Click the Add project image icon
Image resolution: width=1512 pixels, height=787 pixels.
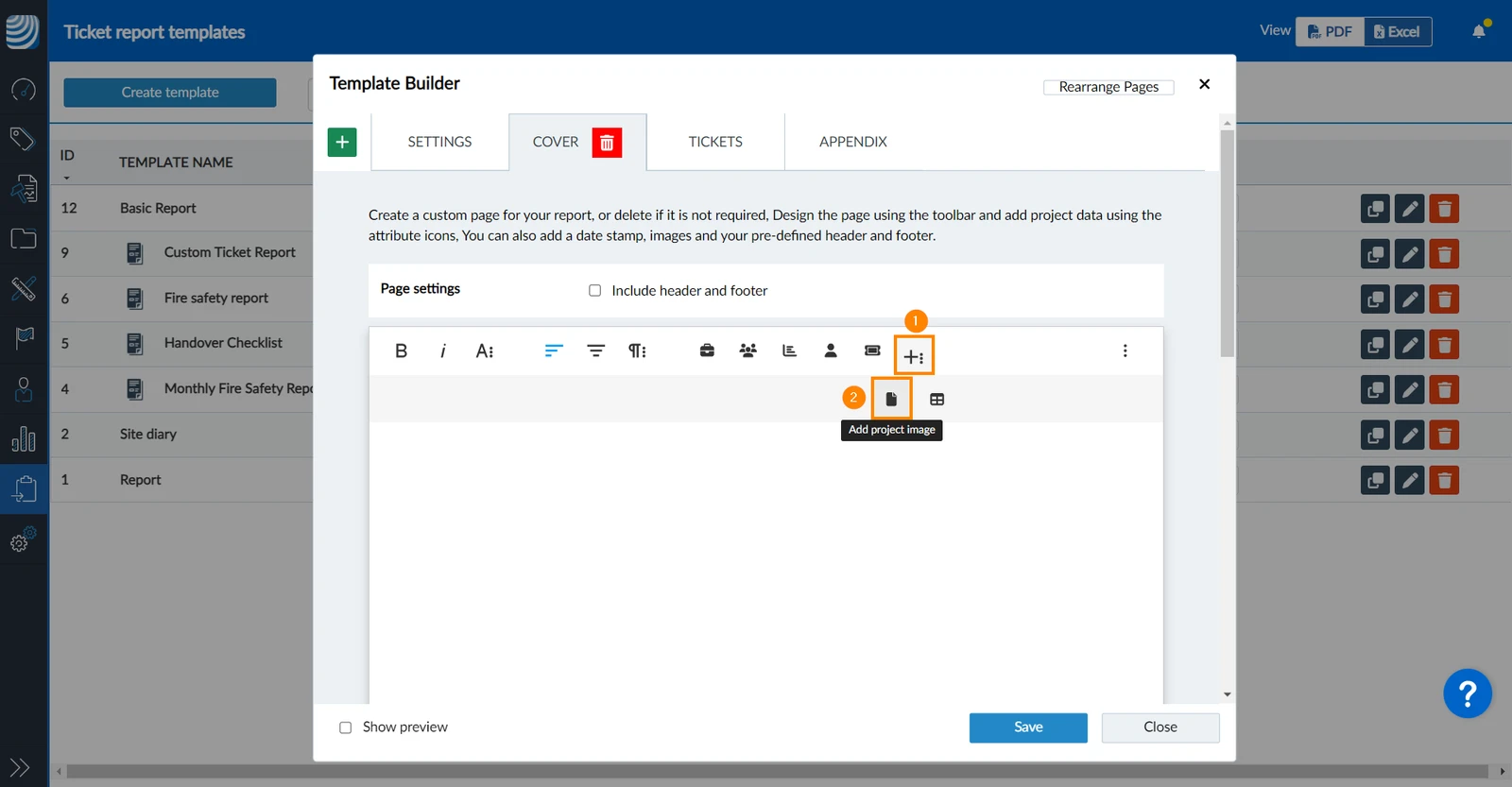891,399
